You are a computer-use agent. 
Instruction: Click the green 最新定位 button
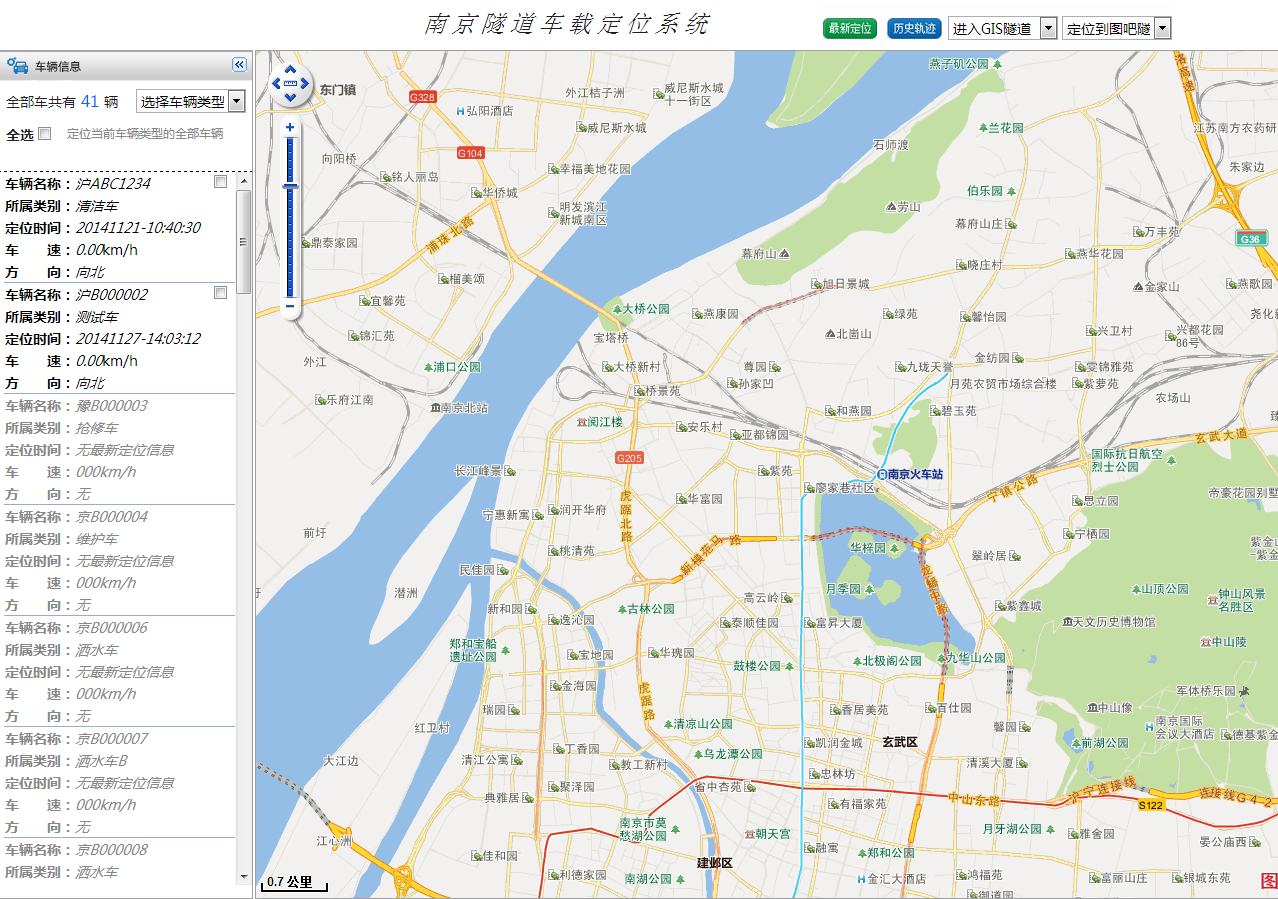tap(849, 29)
